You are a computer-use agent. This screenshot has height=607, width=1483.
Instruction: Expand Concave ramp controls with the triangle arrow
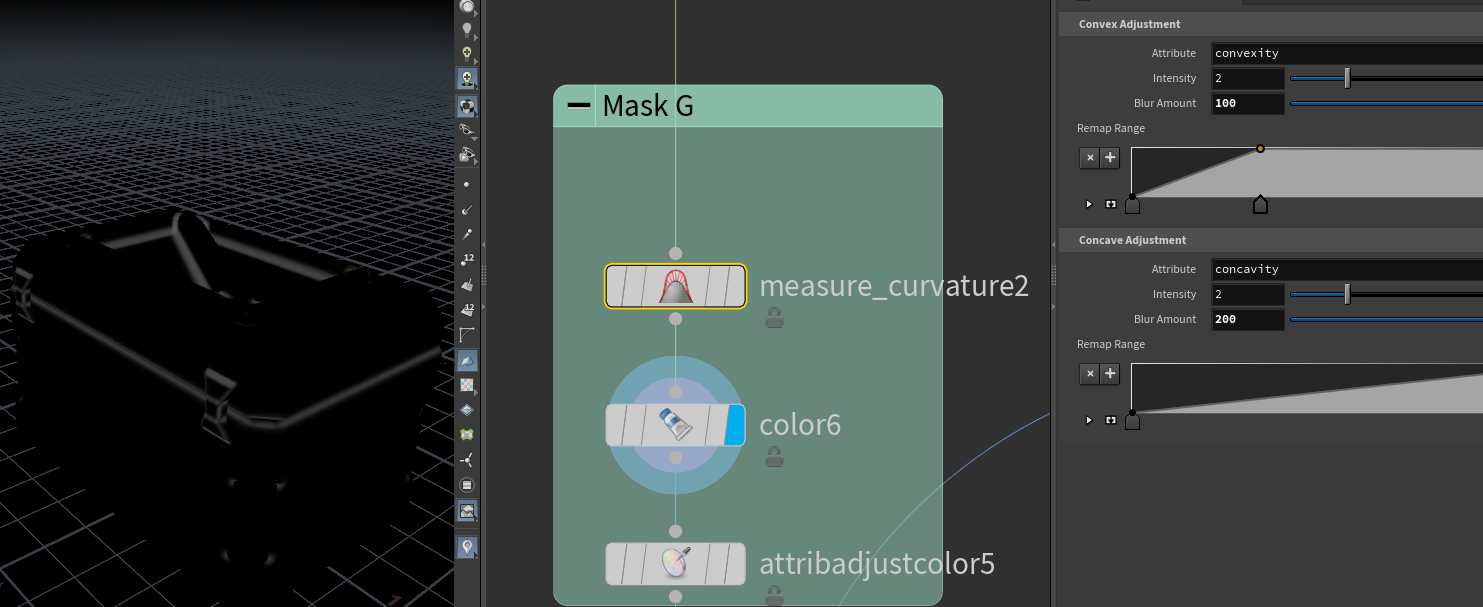(x=1089, y=420)
